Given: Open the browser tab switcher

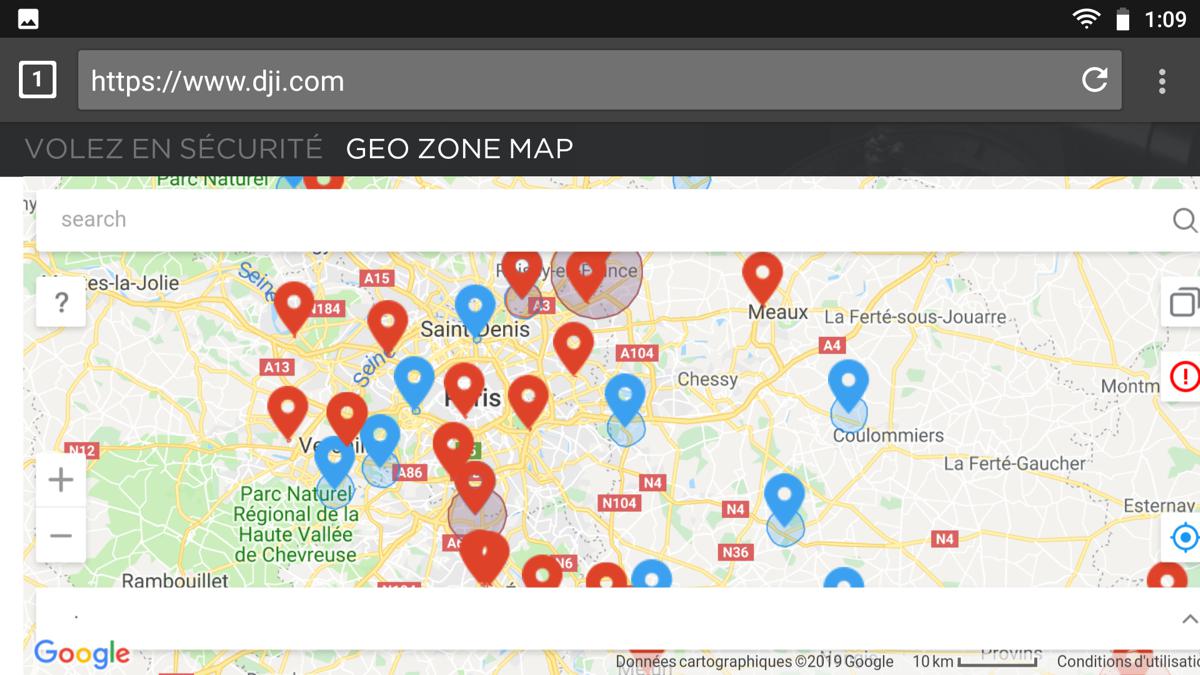Looking at the screenshot, I should pos(37,80).
